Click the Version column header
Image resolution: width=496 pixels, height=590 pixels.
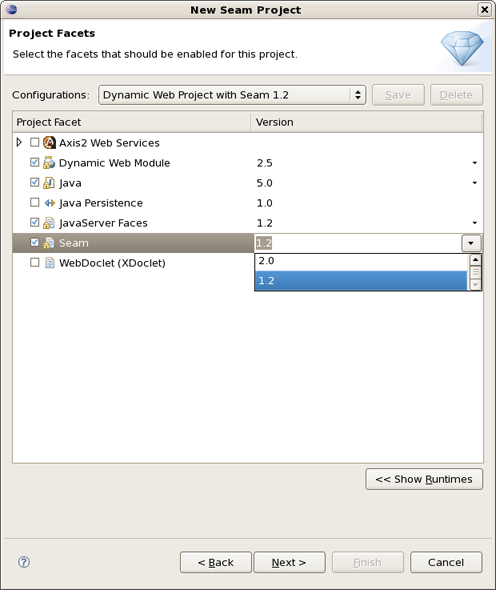[x=366, y=122]
